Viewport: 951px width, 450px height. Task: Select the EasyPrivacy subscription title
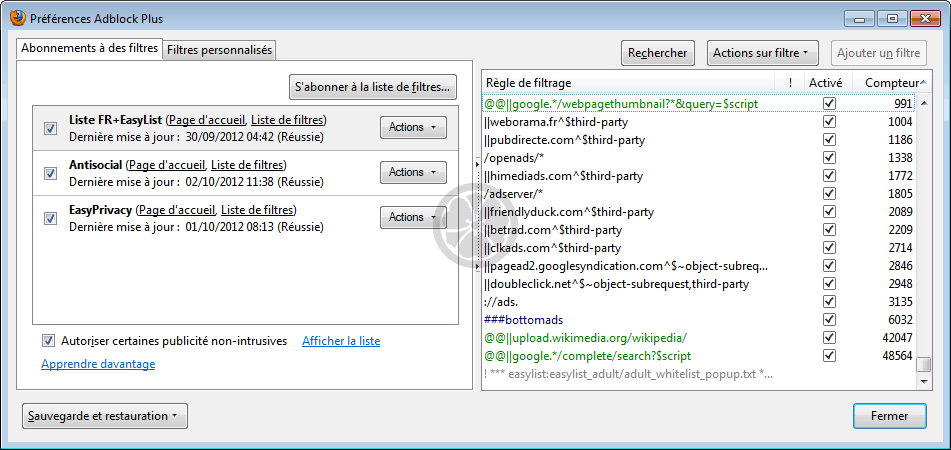coord(100,210)
